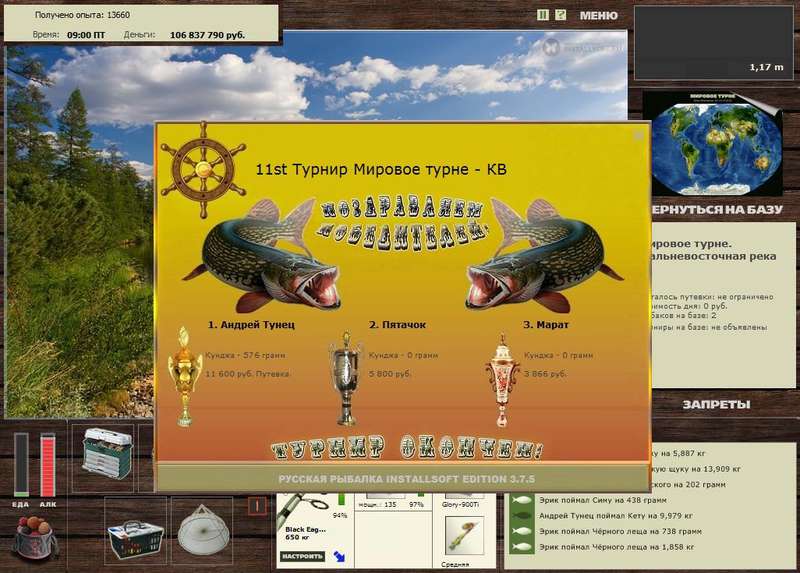
Task: Click the ЕДА food level bar
Action: (21, 465)
